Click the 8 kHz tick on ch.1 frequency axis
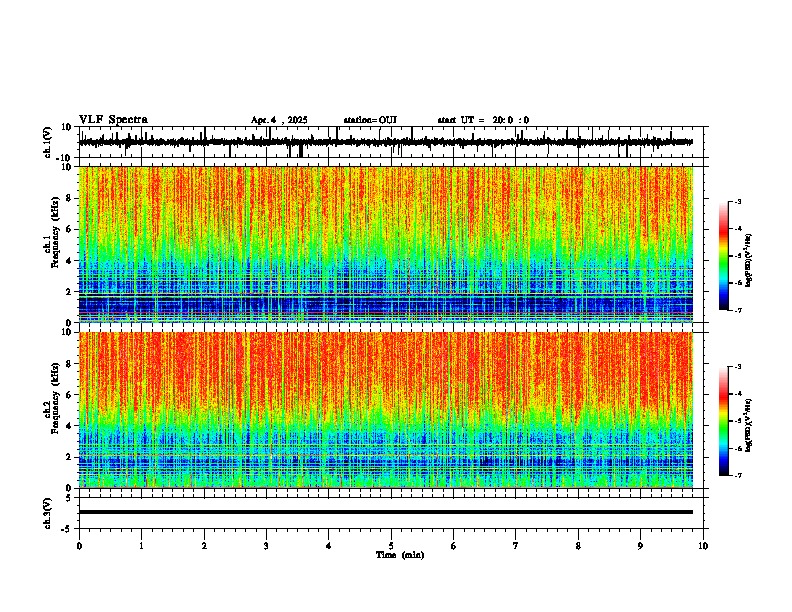This screenshot has width=792, height=612. pos(69,198)
